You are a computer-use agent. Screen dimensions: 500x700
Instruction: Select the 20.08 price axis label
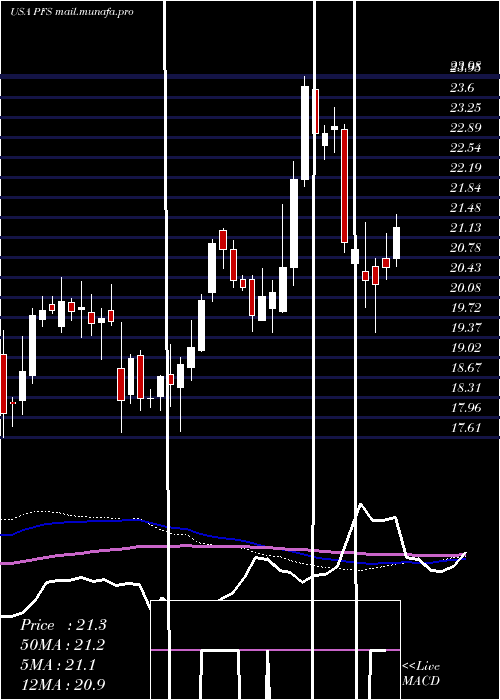465,288
